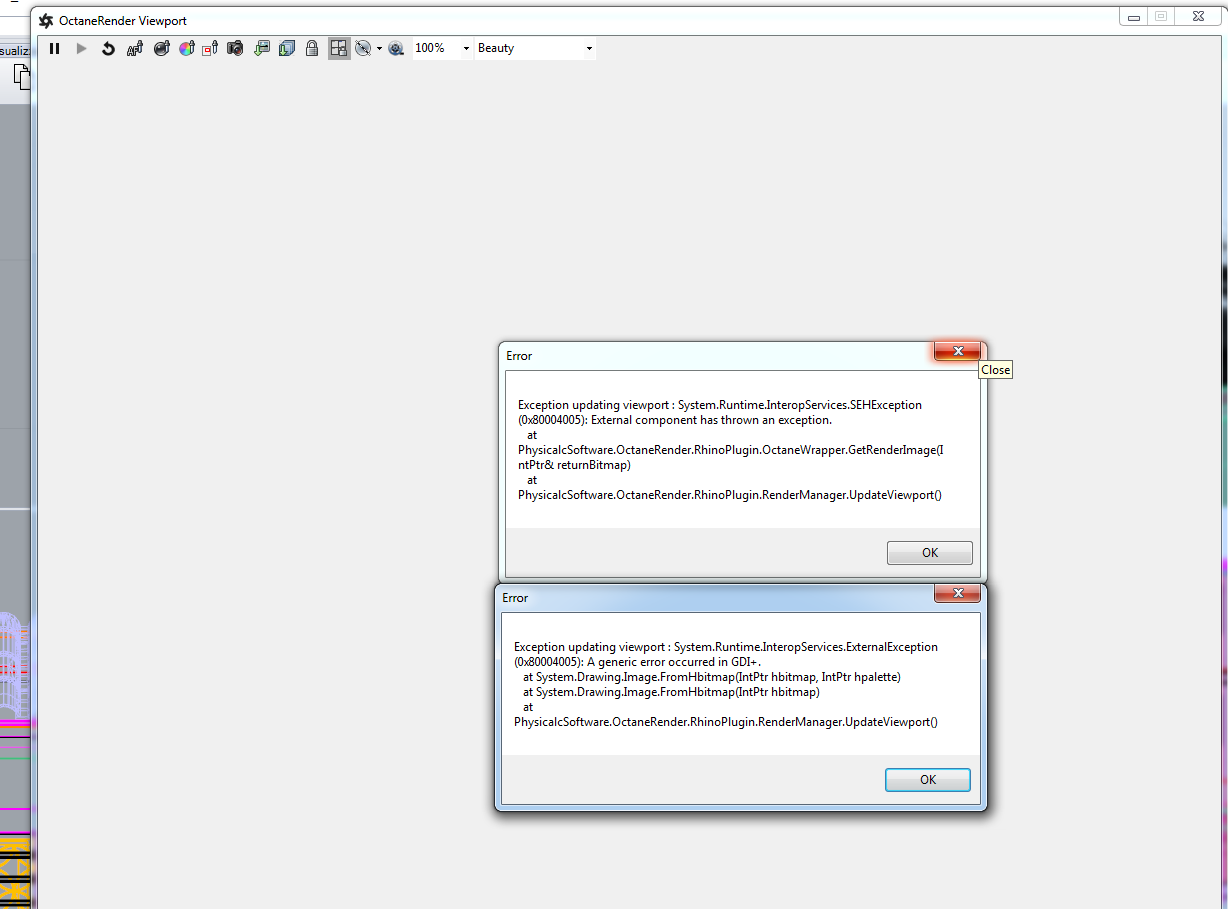Open the arrow beside crossed-circle icon
The height and width of the screenshot is (909, 1228).
(x=380, y=48)
